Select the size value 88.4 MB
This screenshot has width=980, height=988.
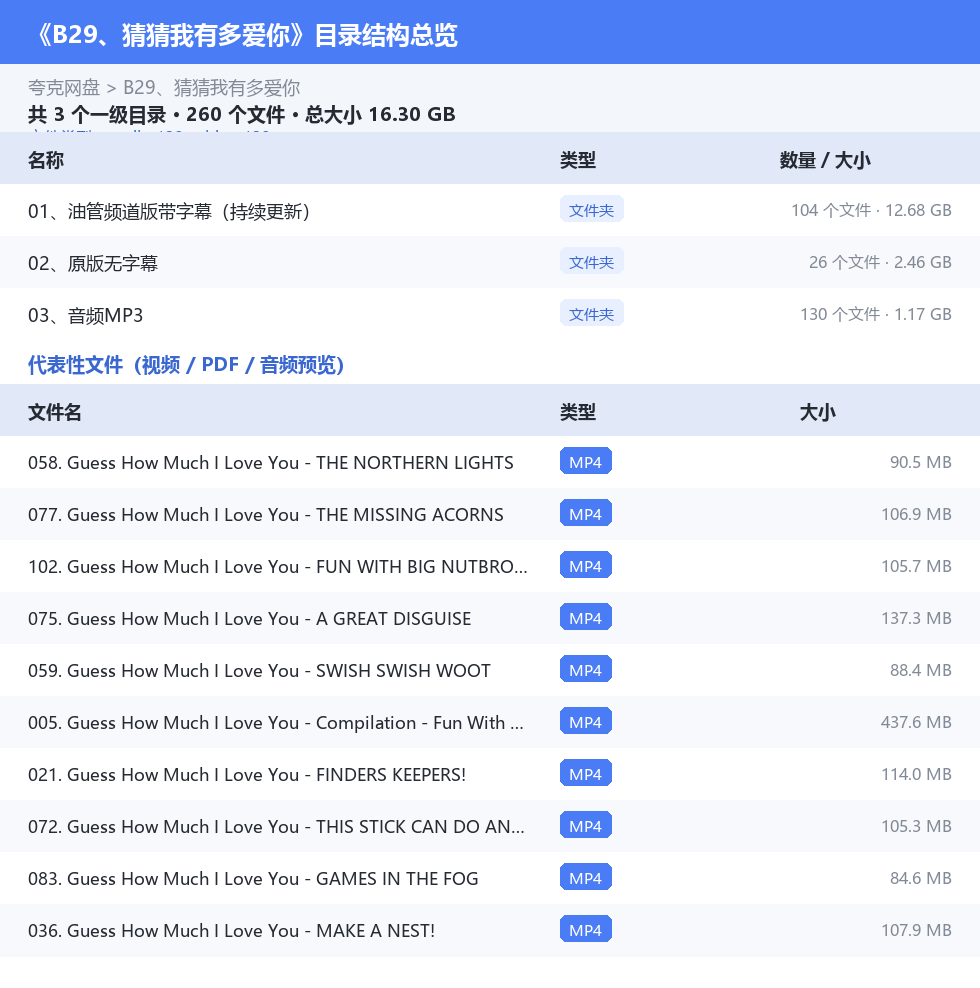tap(920, 670)
